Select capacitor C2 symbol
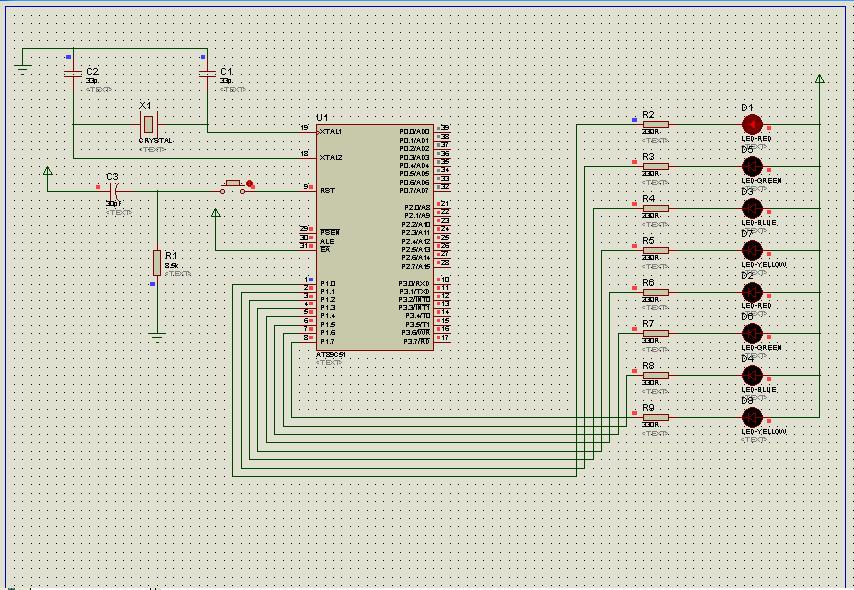The width and height of the screenshot is (854, 590). [72, 74]
